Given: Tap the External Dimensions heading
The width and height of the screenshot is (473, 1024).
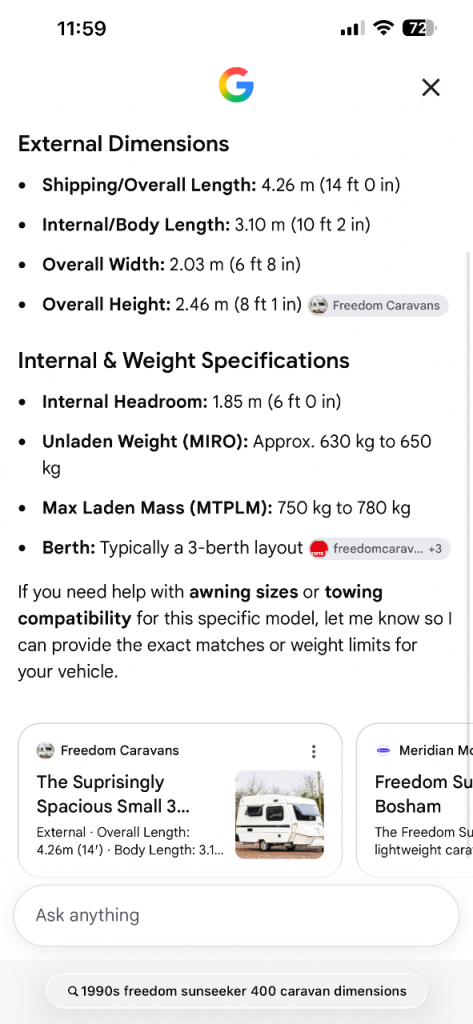Looking at the screenshot, I should 123,144.
